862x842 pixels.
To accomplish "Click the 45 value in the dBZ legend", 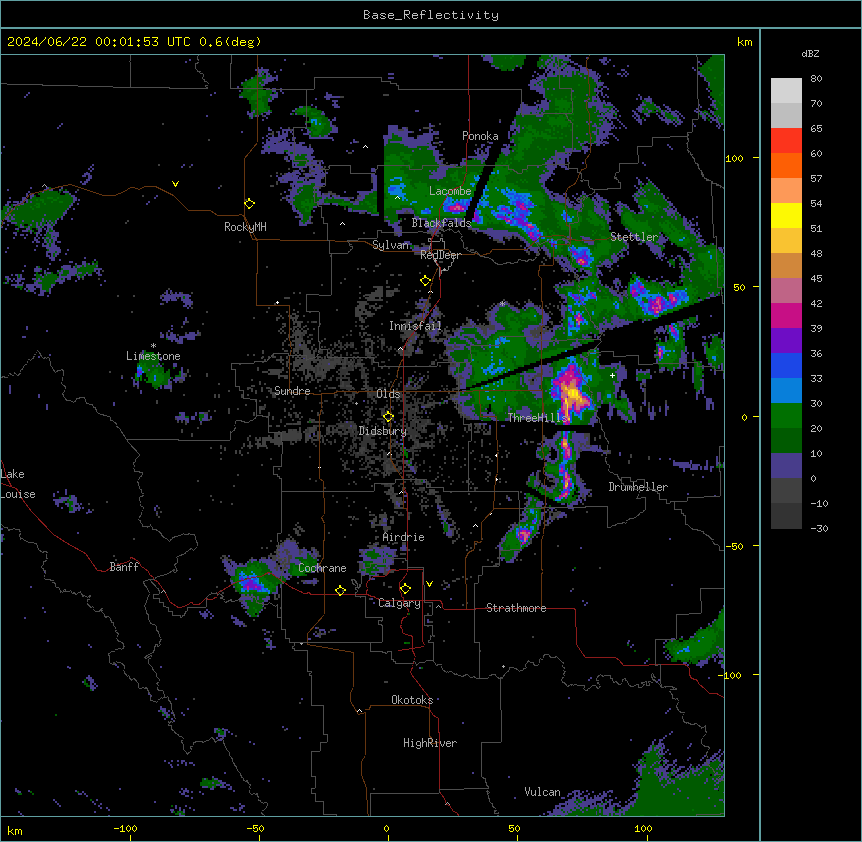I will (816, 279).
